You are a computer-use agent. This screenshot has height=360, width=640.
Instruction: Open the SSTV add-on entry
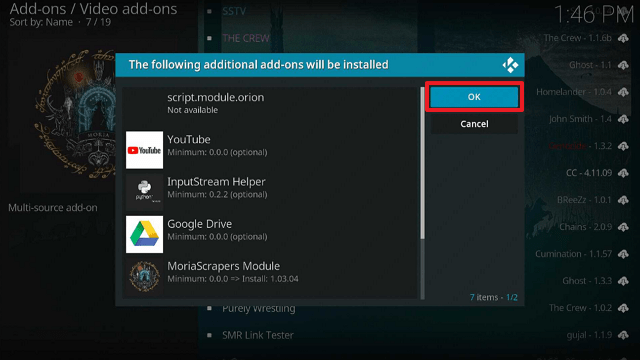[234, 11]
